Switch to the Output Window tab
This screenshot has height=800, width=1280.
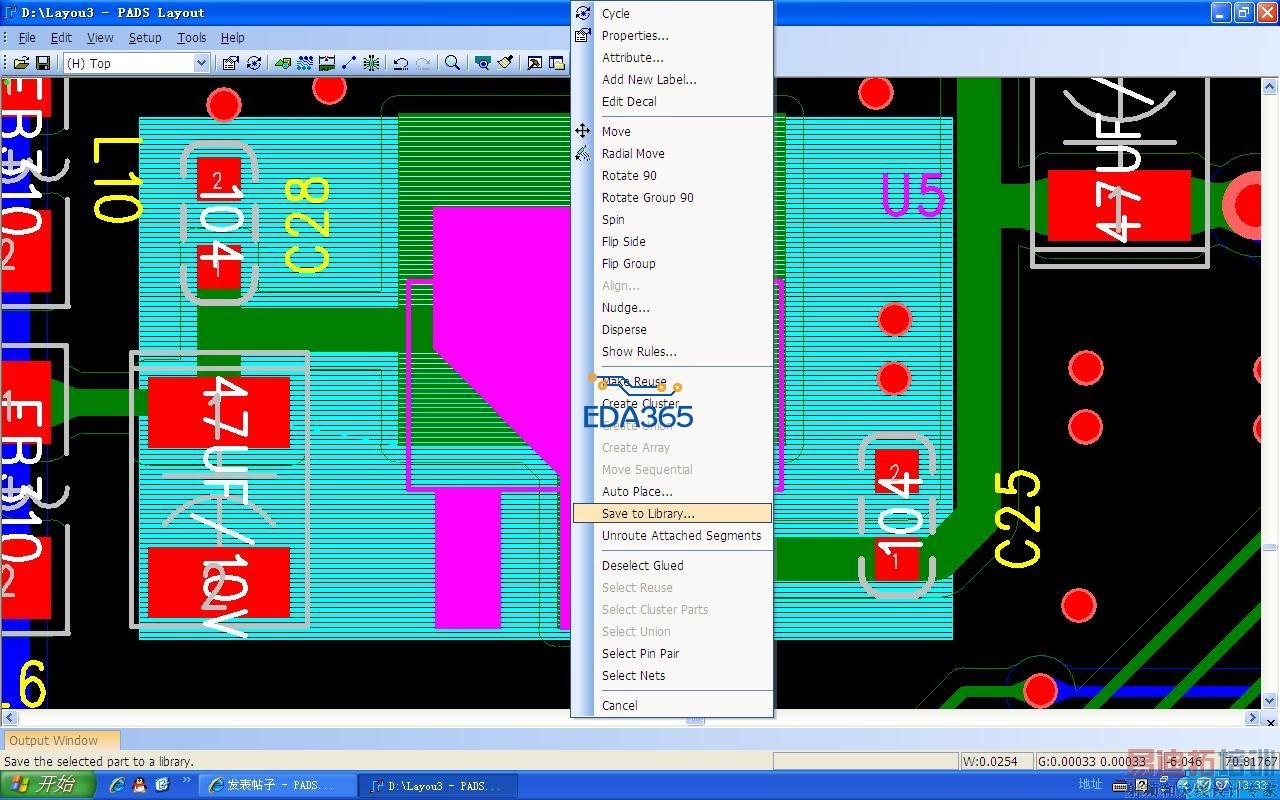click(54, 740)
